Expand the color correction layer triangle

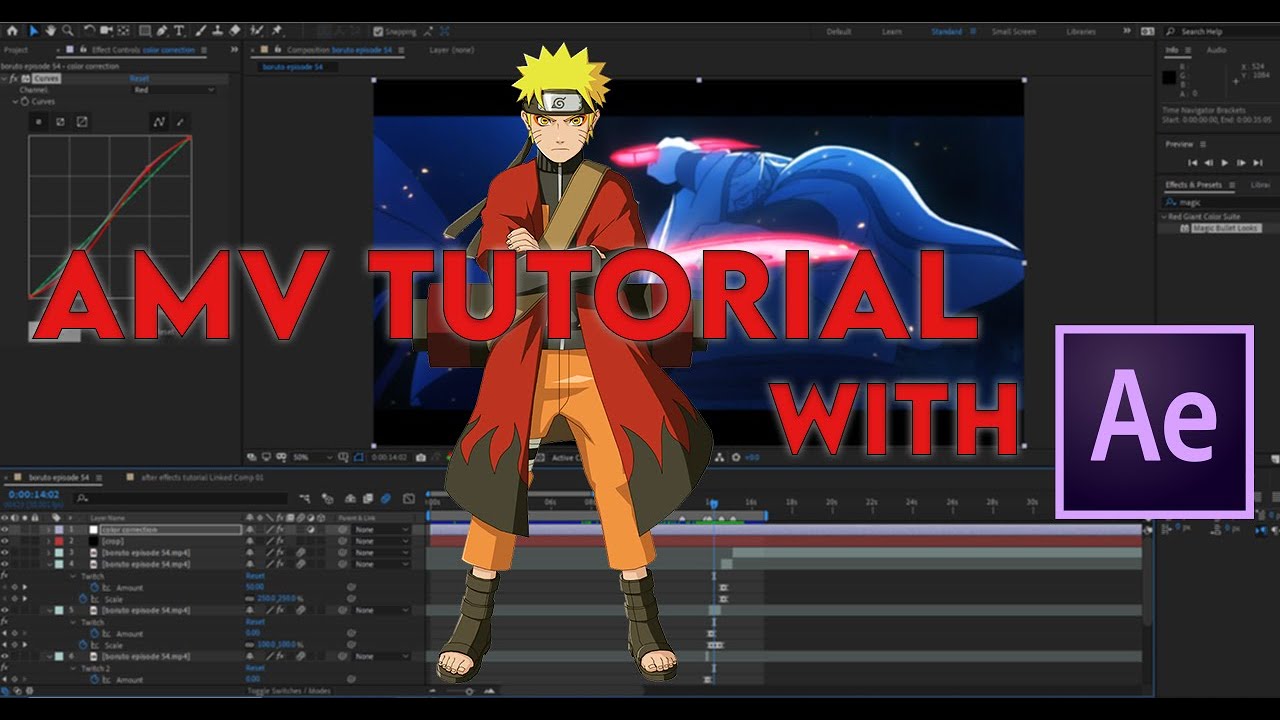(48, 530)
